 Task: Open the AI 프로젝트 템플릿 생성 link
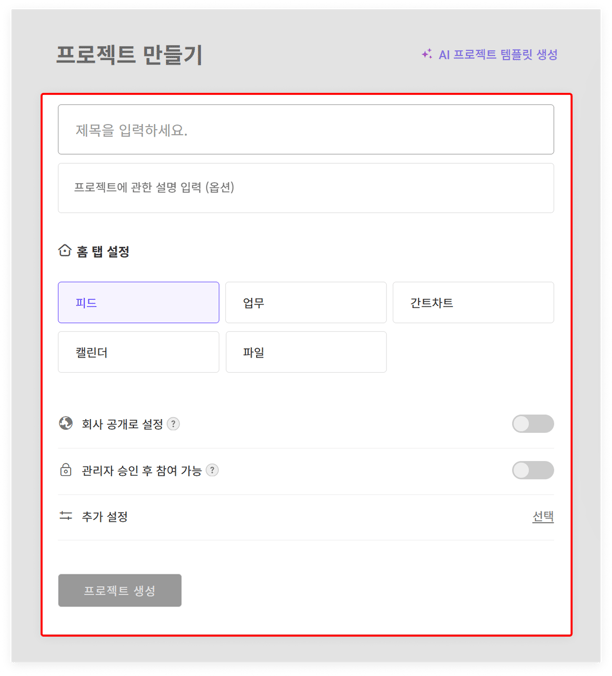click(x=497, y=55)
